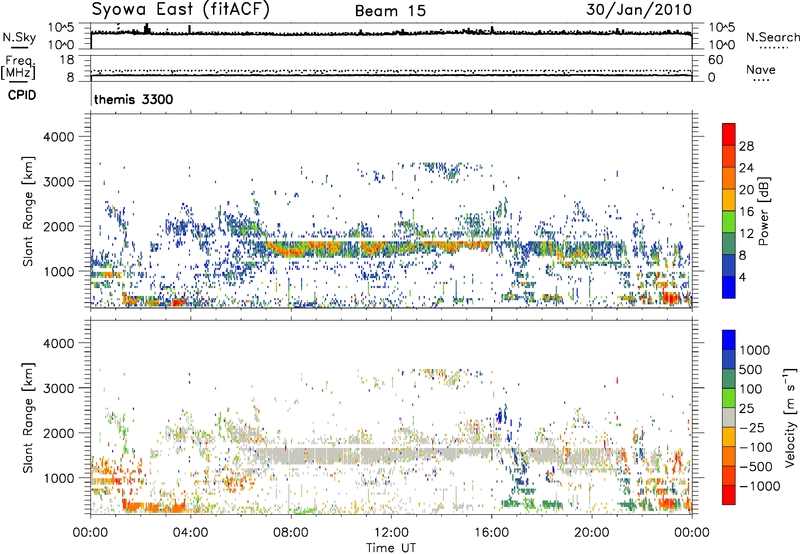Screen dimensions: 800x554
Task: Select the 'CPID' row label
Action: [x=22, y=95]
